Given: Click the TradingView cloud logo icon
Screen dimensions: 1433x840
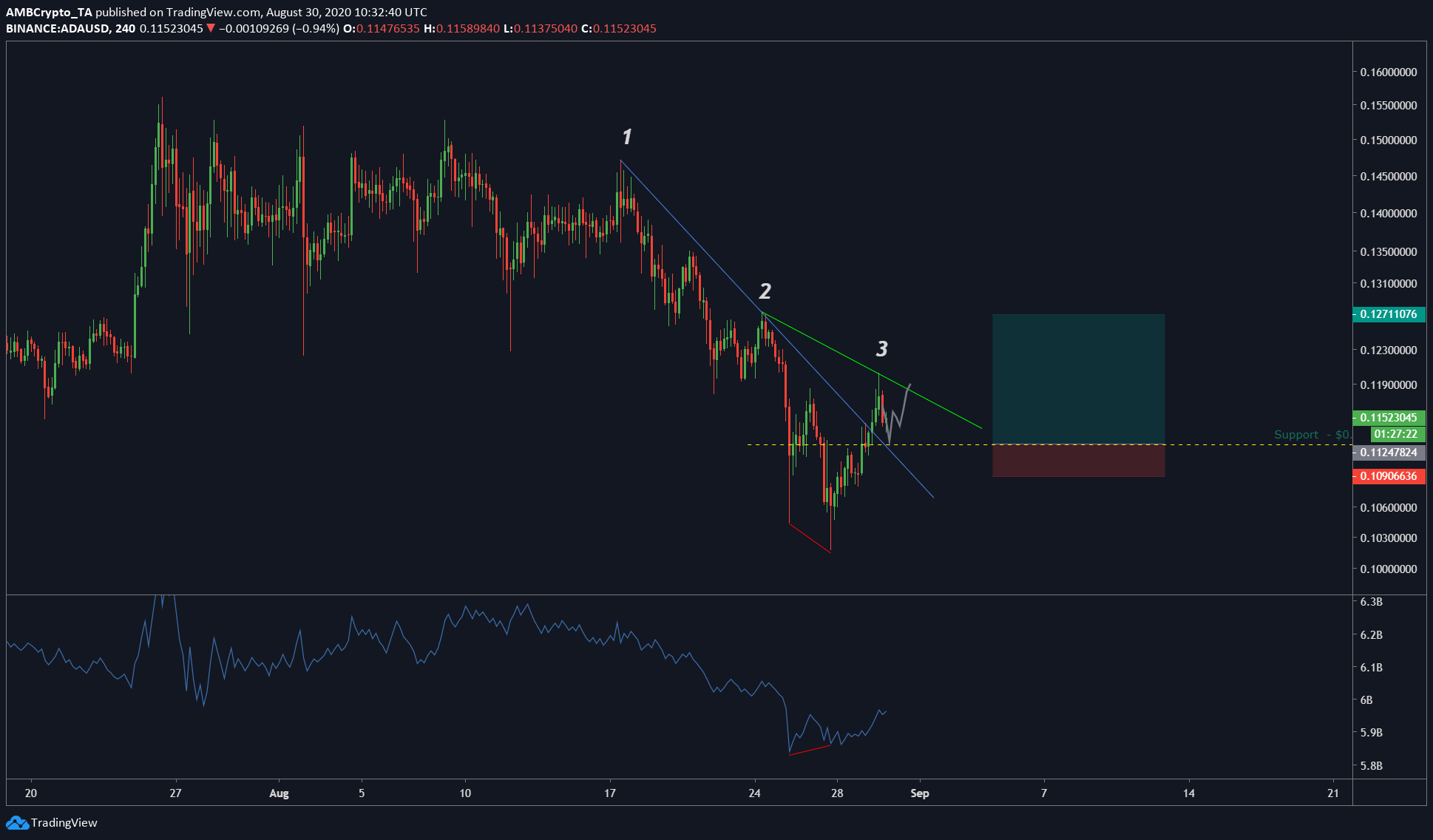Looking at the screenshot, I should coord(17,822).
